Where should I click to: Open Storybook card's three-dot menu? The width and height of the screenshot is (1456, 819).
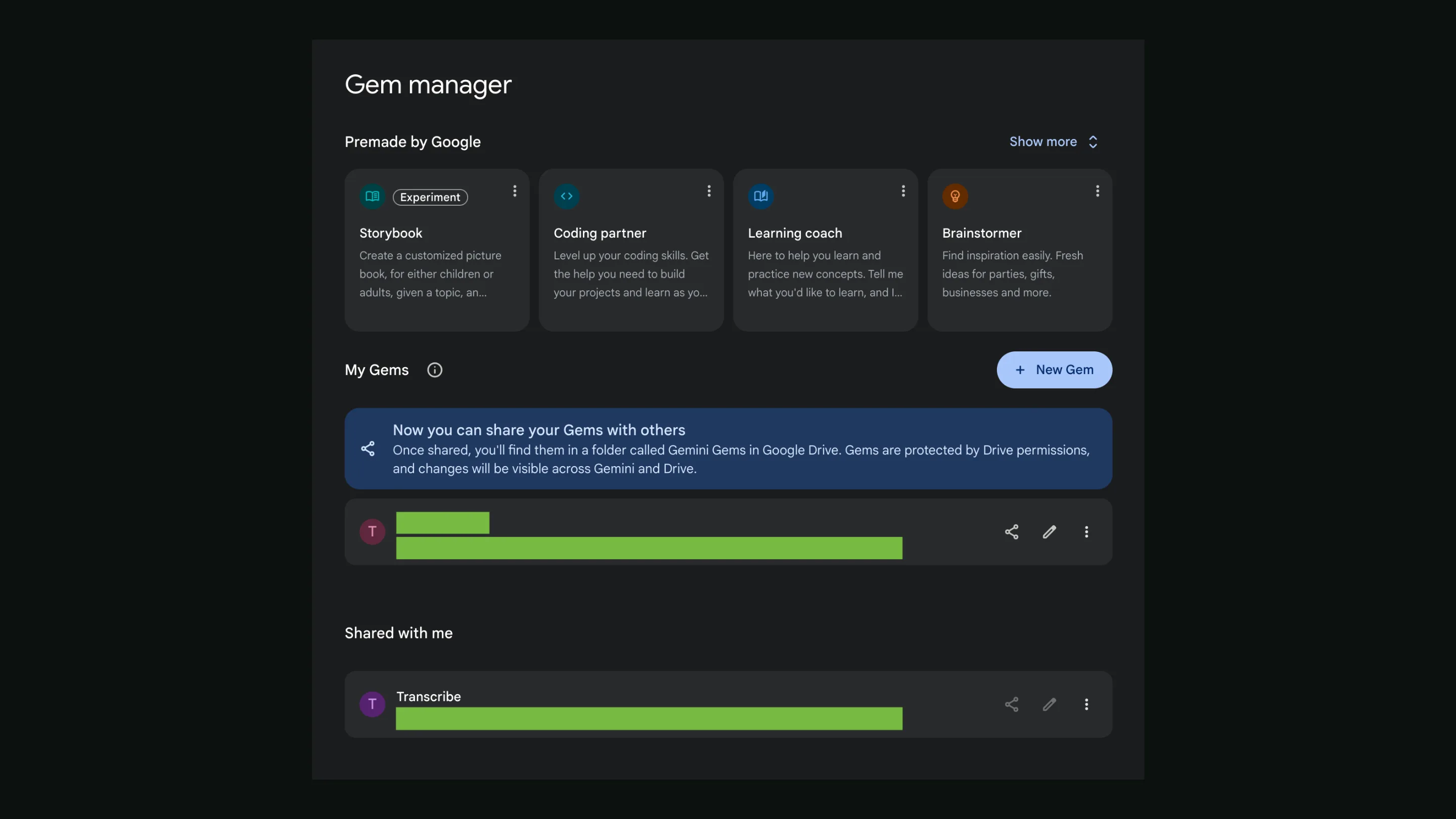514,191
